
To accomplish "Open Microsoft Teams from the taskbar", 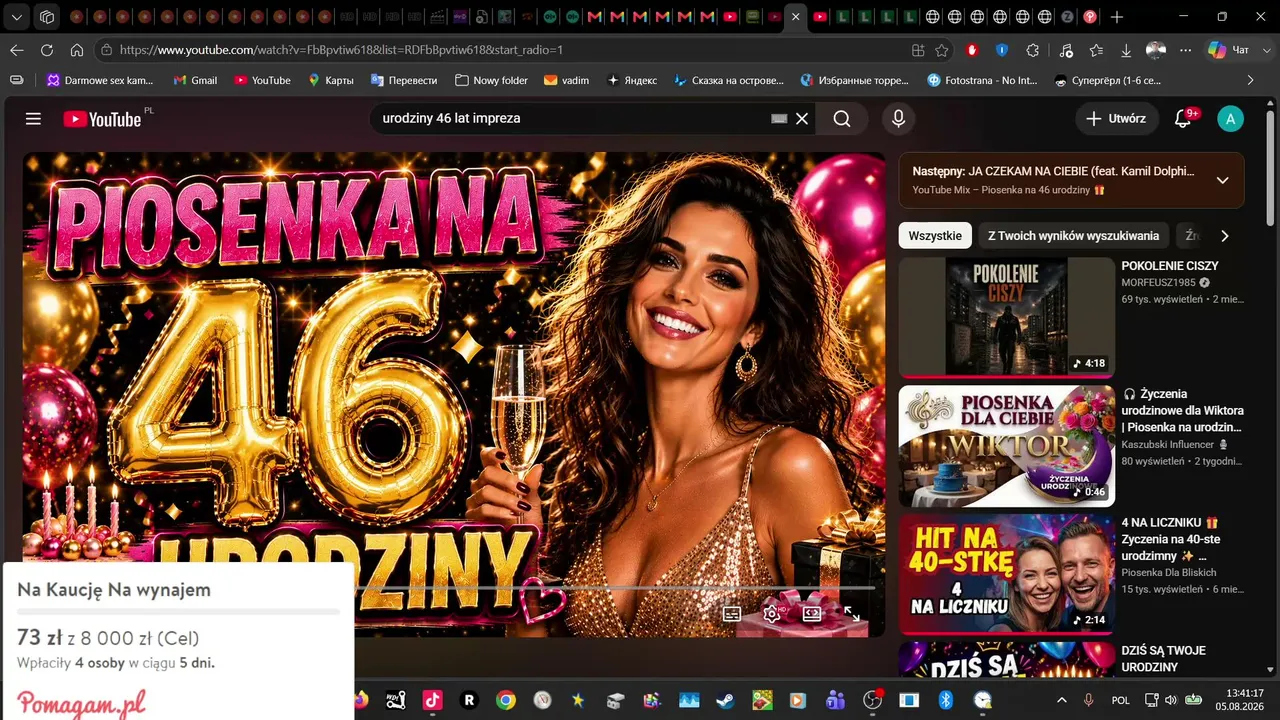I will [x=835, y=700].
